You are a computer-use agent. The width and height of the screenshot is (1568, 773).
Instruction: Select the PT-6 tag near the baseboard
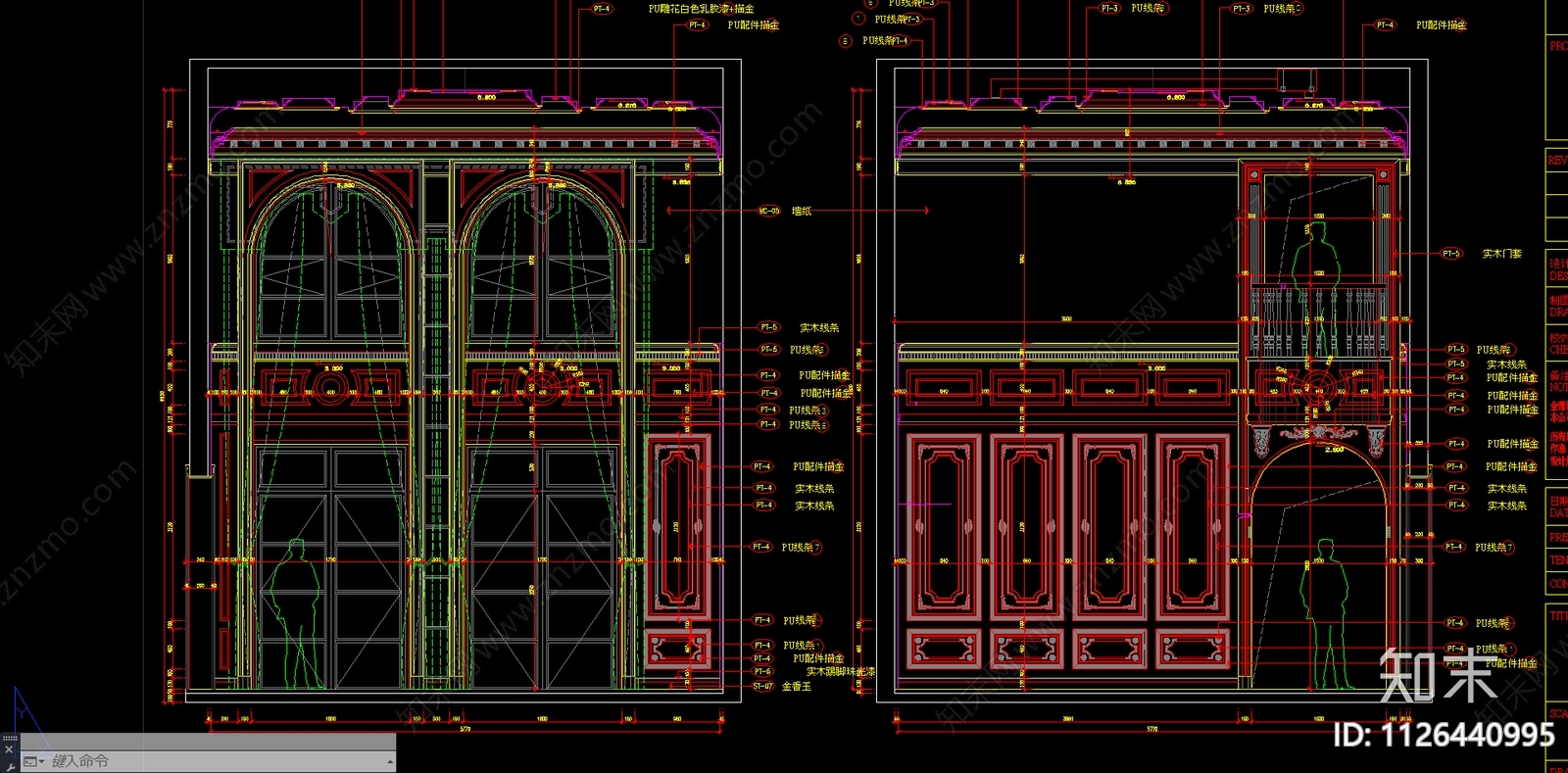pyautogui.click(x=761, y=671)
